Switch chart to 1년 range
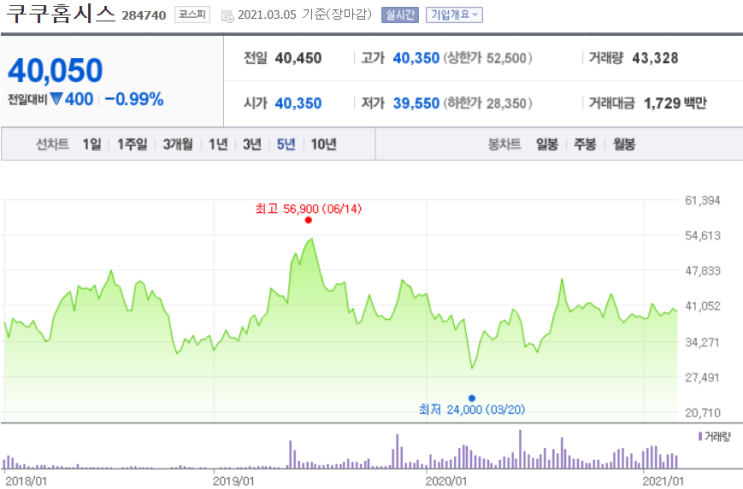Image resolution: width=743 pixels, height=489 pixels. [218, 144]
